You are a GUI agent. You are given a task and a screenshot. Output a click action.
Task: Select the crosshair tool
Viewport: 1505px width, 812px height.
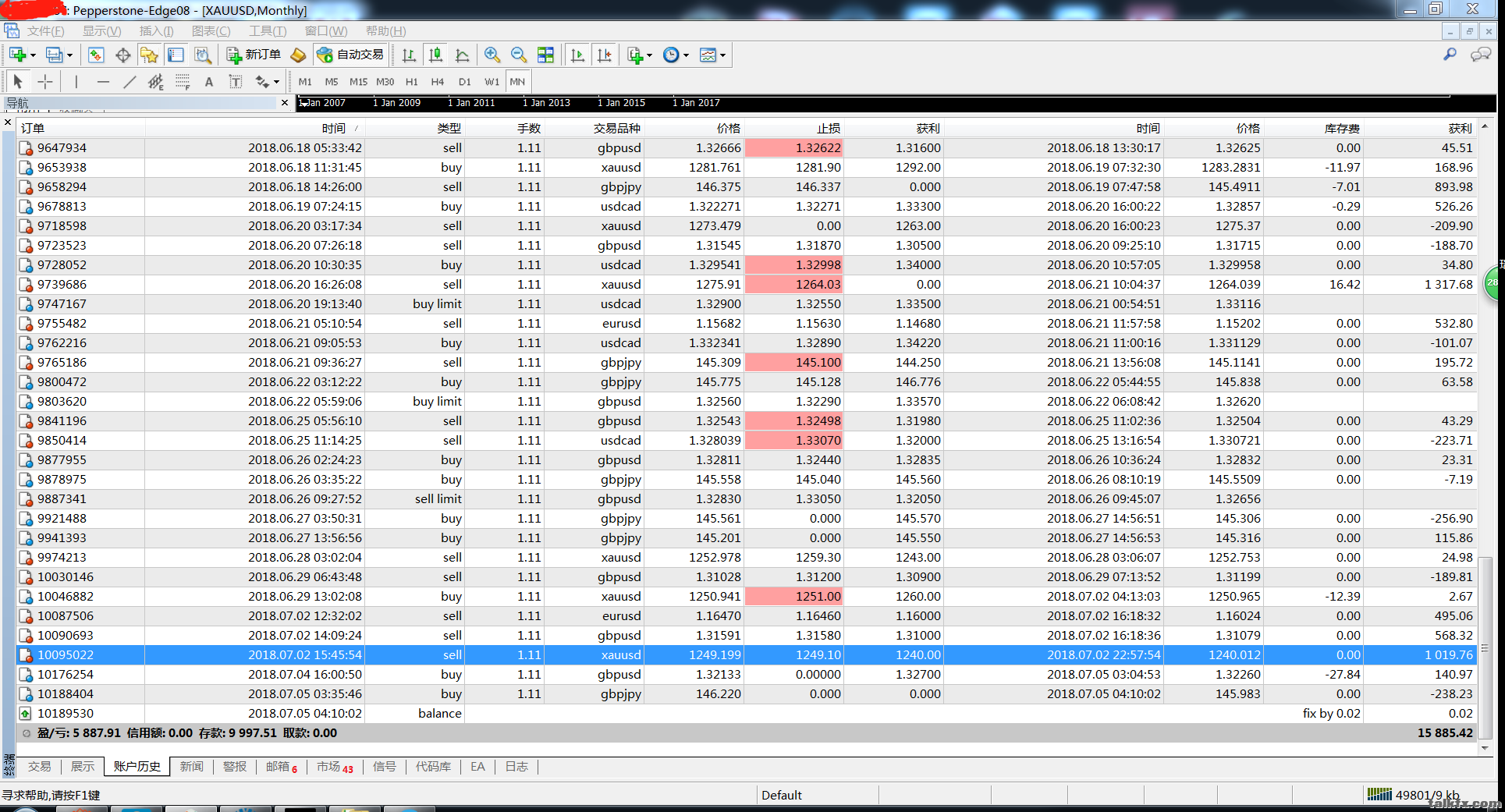tap(45, 81)
